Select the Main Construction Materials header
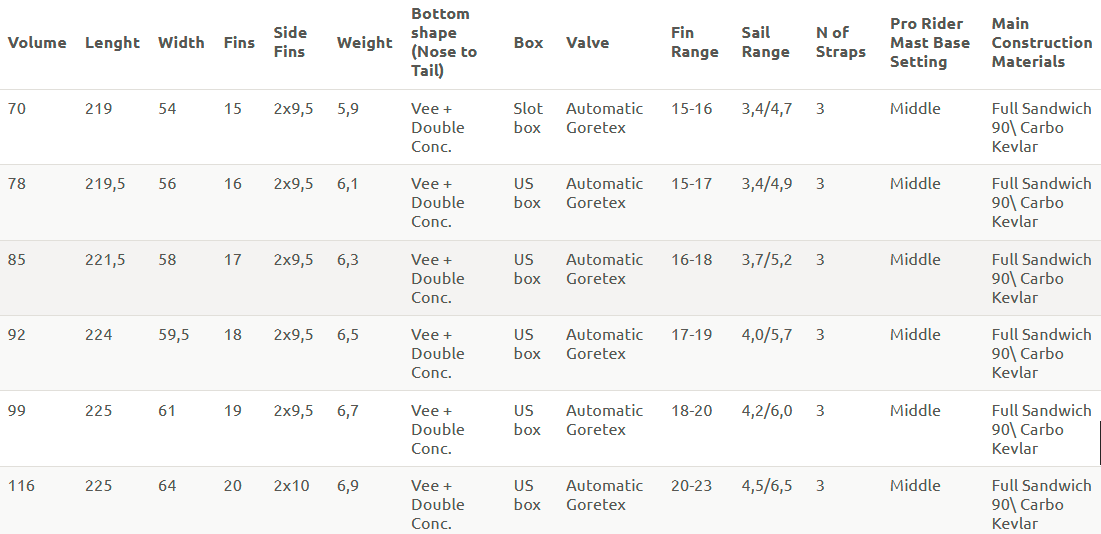The height and width of the screenshot is (534, 1101). [1041, 43]
